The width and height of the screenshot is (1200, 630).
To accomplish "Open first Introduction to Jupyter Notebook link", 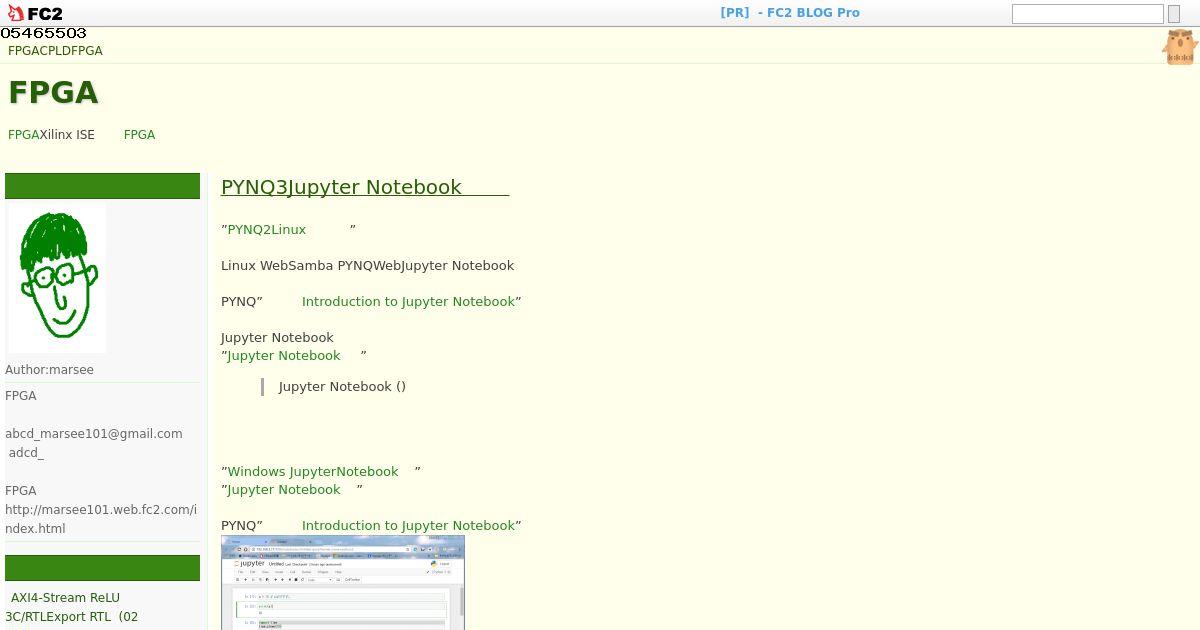I will [408, 301].
